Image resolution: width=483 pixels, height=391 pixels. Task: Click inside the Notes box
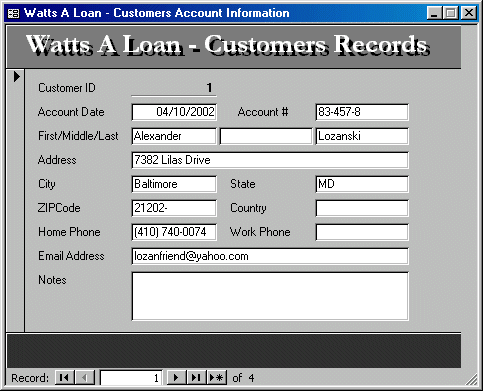(x=270, y=296)
